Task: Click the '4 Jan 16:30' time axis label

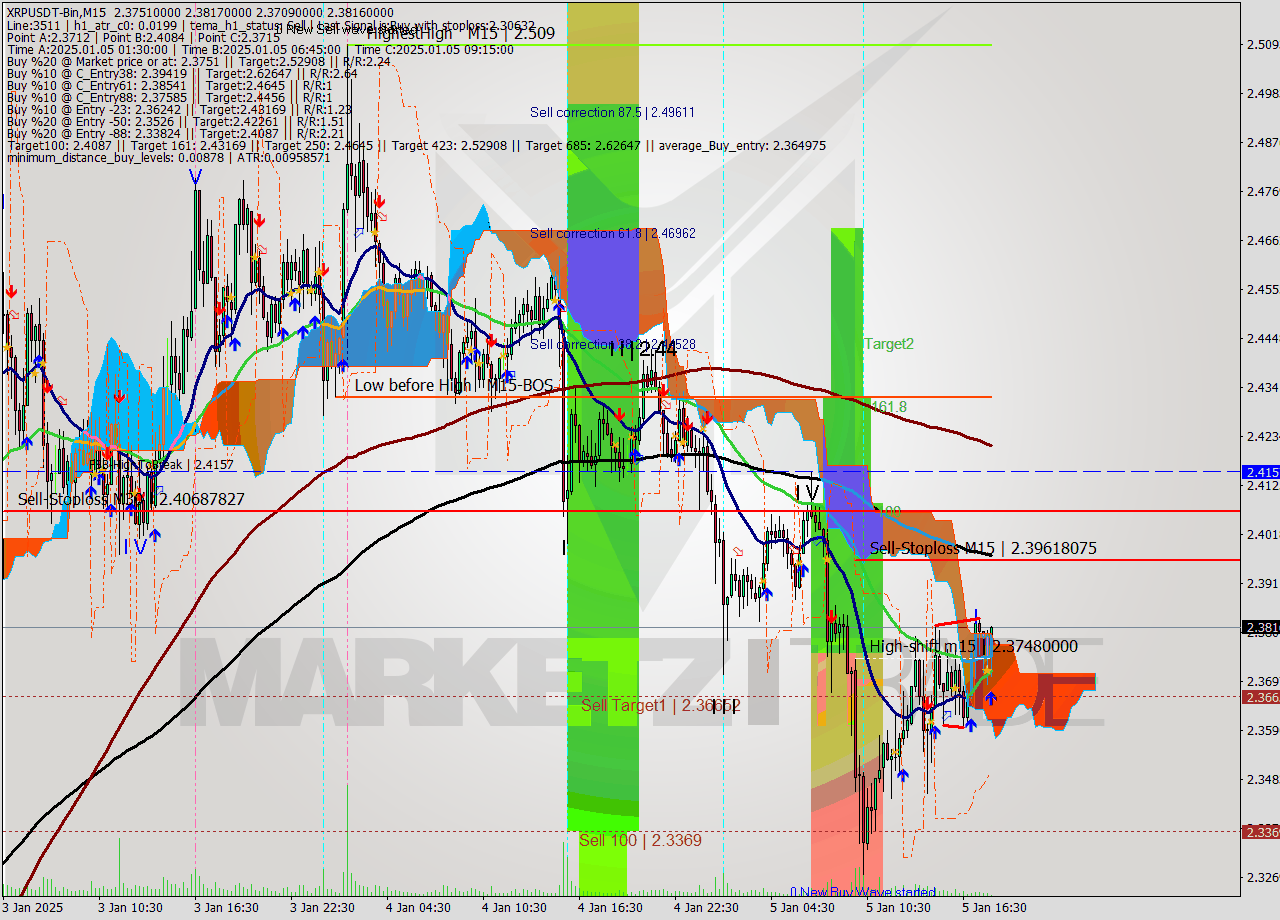Action: click(610, 908)
